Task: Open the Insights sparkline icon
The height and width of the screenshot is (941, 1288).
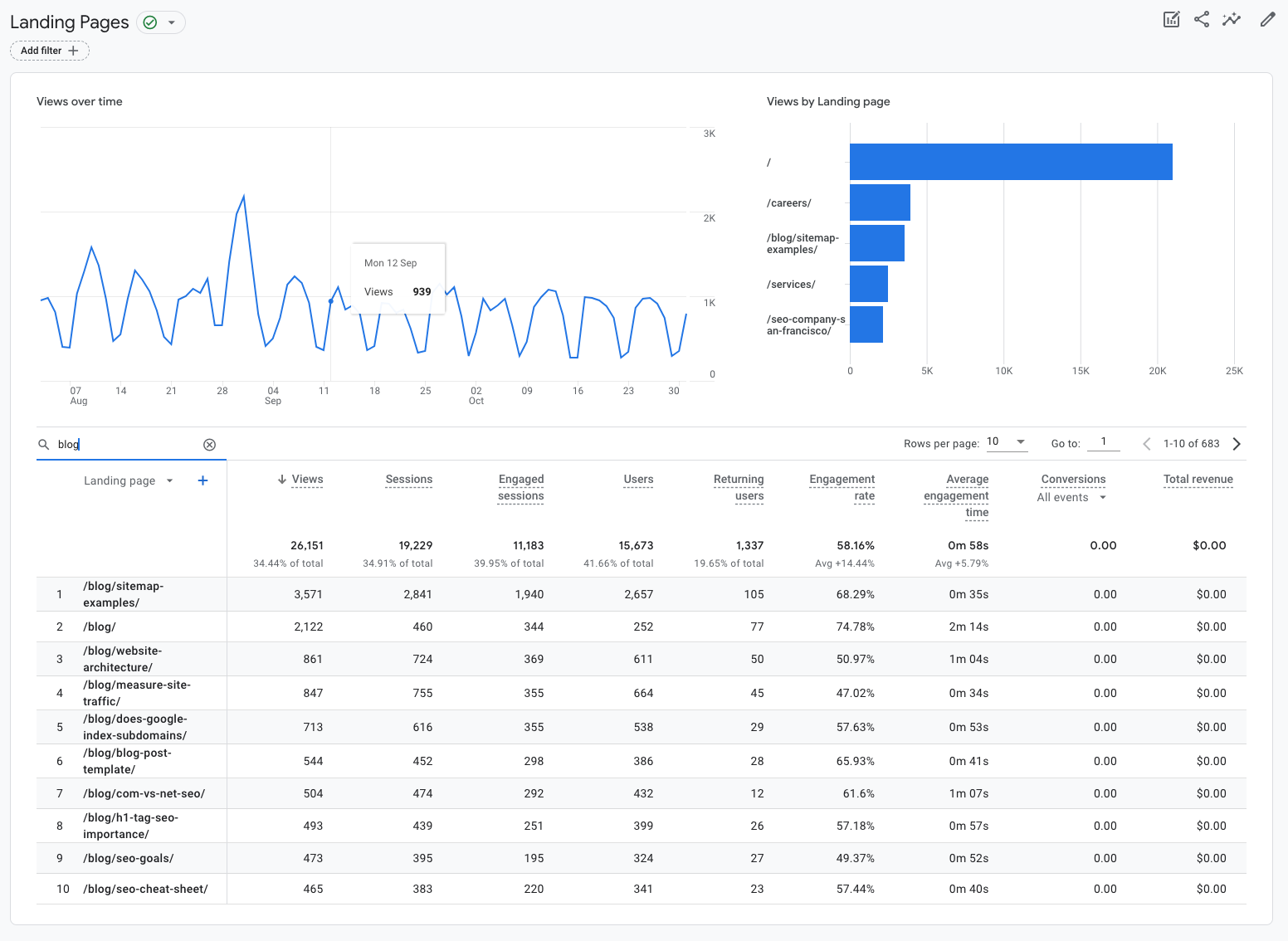Action: point(1232,20)
